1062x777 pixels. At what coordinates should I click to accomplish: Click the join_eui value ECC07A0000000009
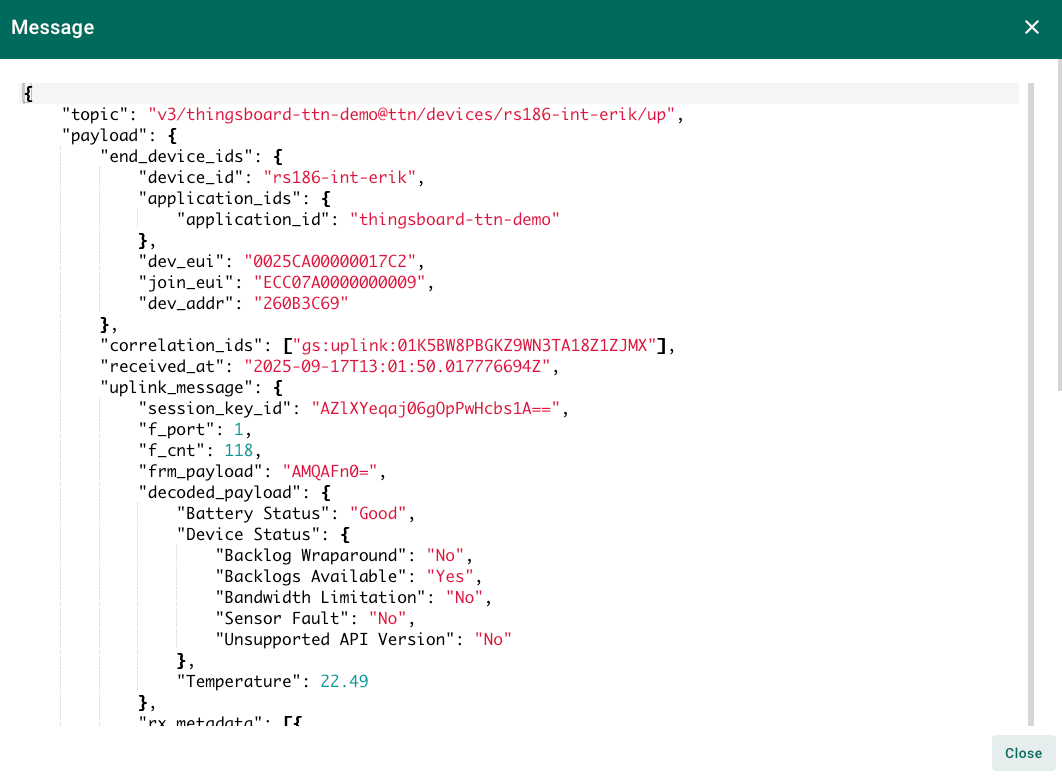[x=341, y=282]
